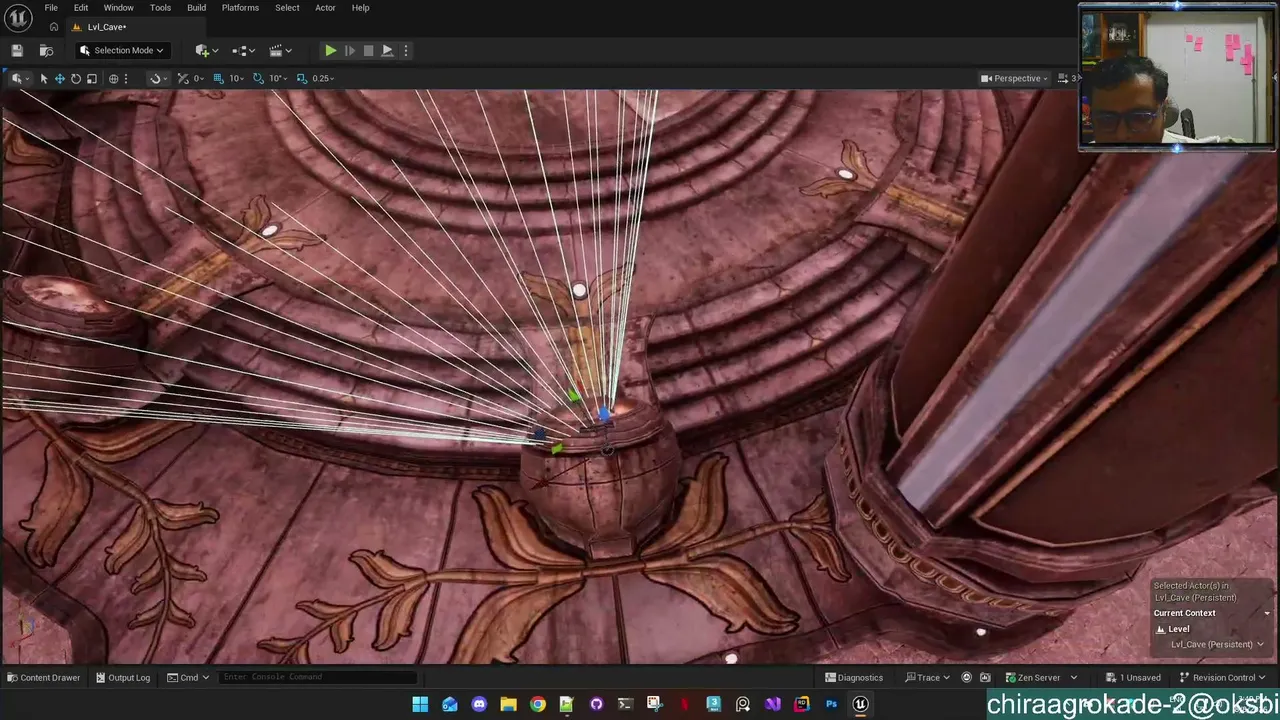Open JetBrains Rider from the taskbar
This screenshot has width=1280, height=720.
point(801,704)
